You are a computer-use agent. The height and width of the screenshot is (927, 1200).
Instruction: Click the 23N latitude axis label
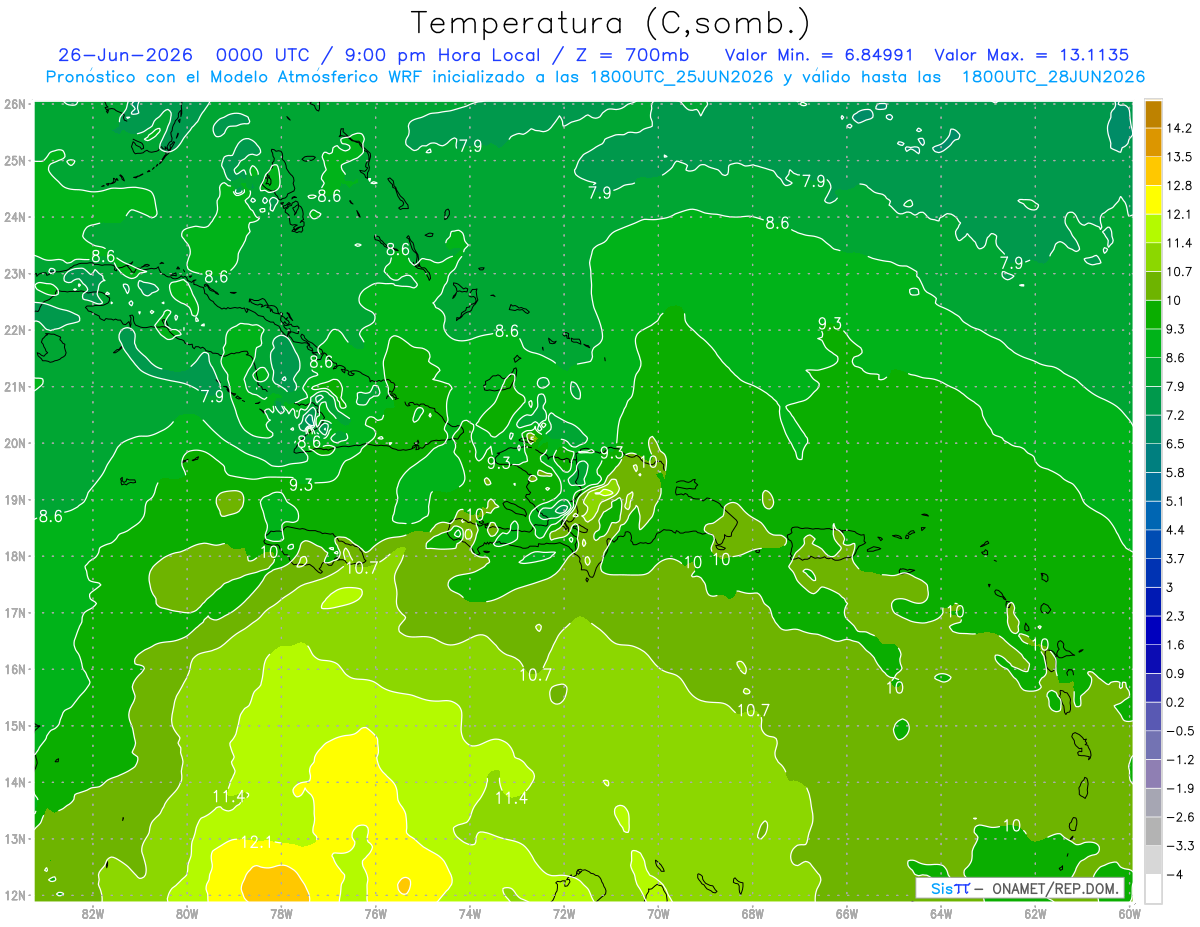click(x=14, y=273)
